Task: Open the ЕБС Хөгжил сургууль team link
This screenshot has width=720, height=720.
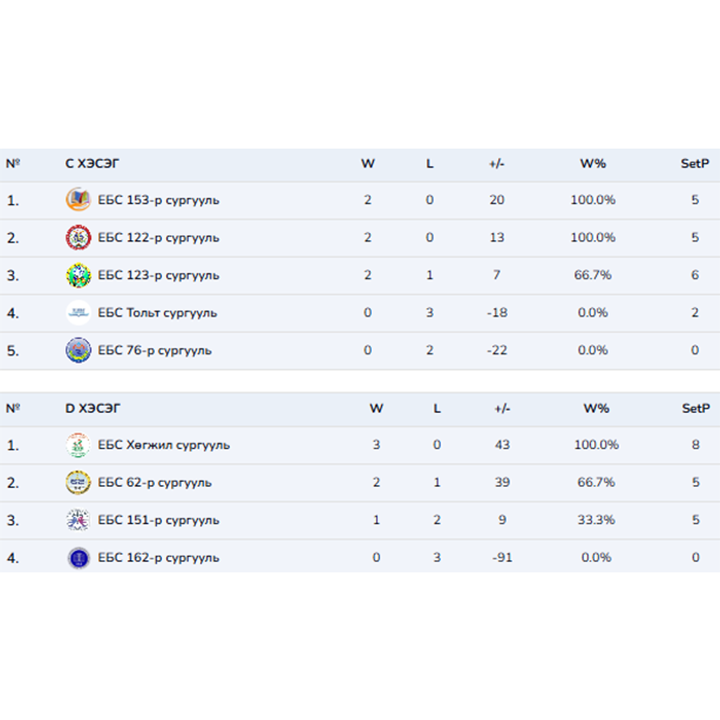Action: [163, 445]
